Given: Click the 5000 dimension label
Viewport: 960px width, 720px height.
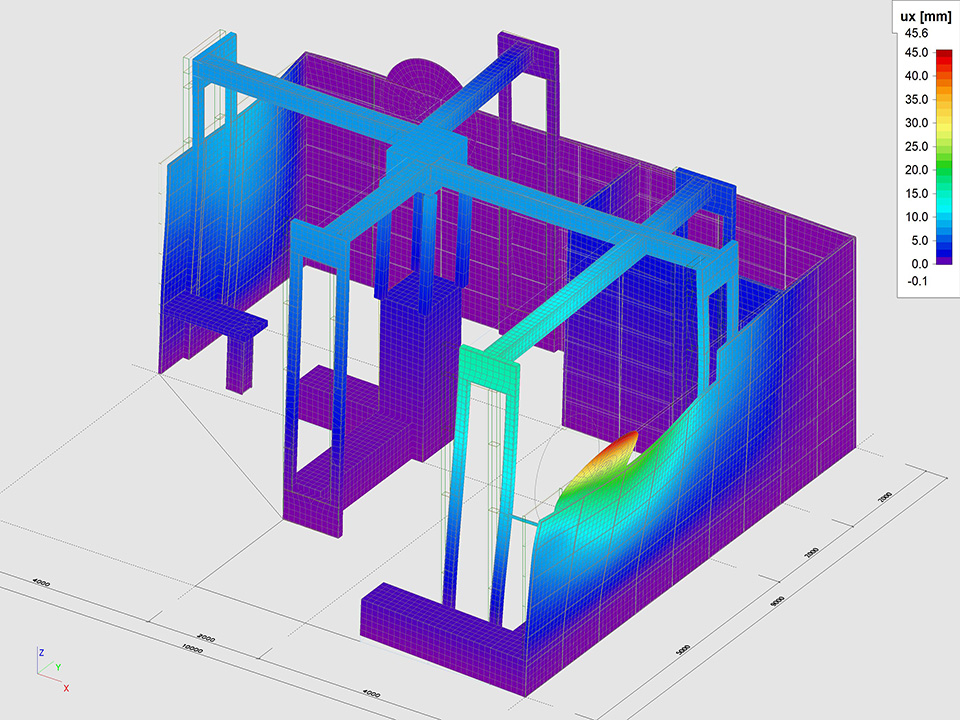Looking at the screenshot, I should [683, 649].
